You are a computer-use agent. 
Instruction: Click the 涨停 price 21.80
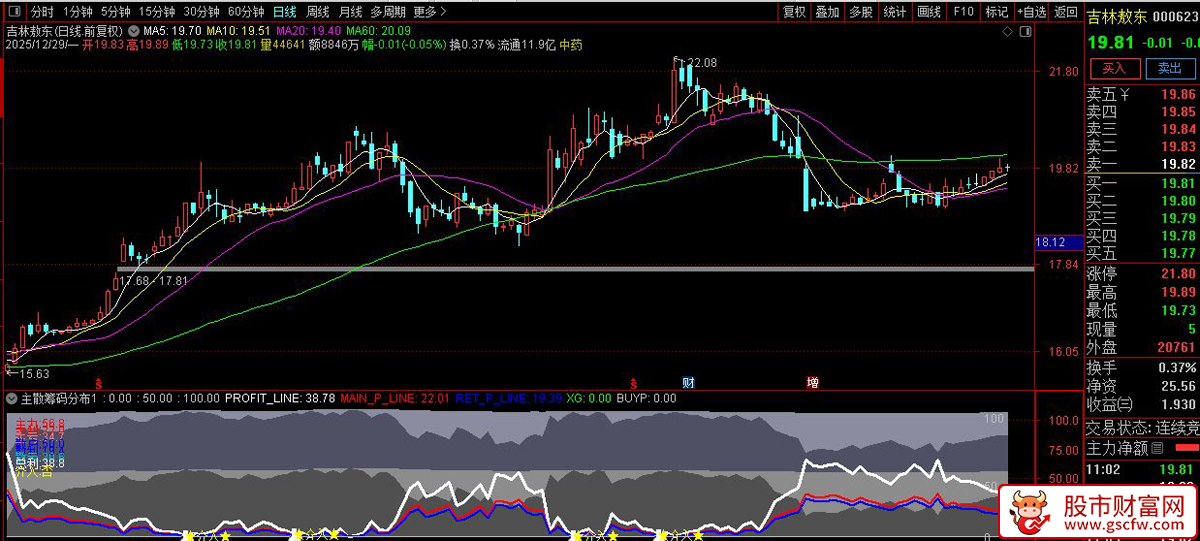click(x=1178, y=273)
